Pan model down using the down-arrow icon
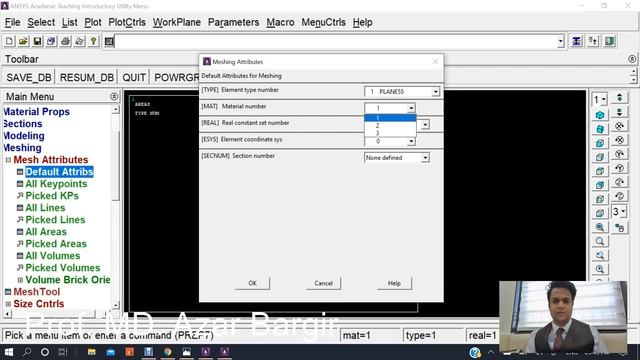 click(620, 112)
